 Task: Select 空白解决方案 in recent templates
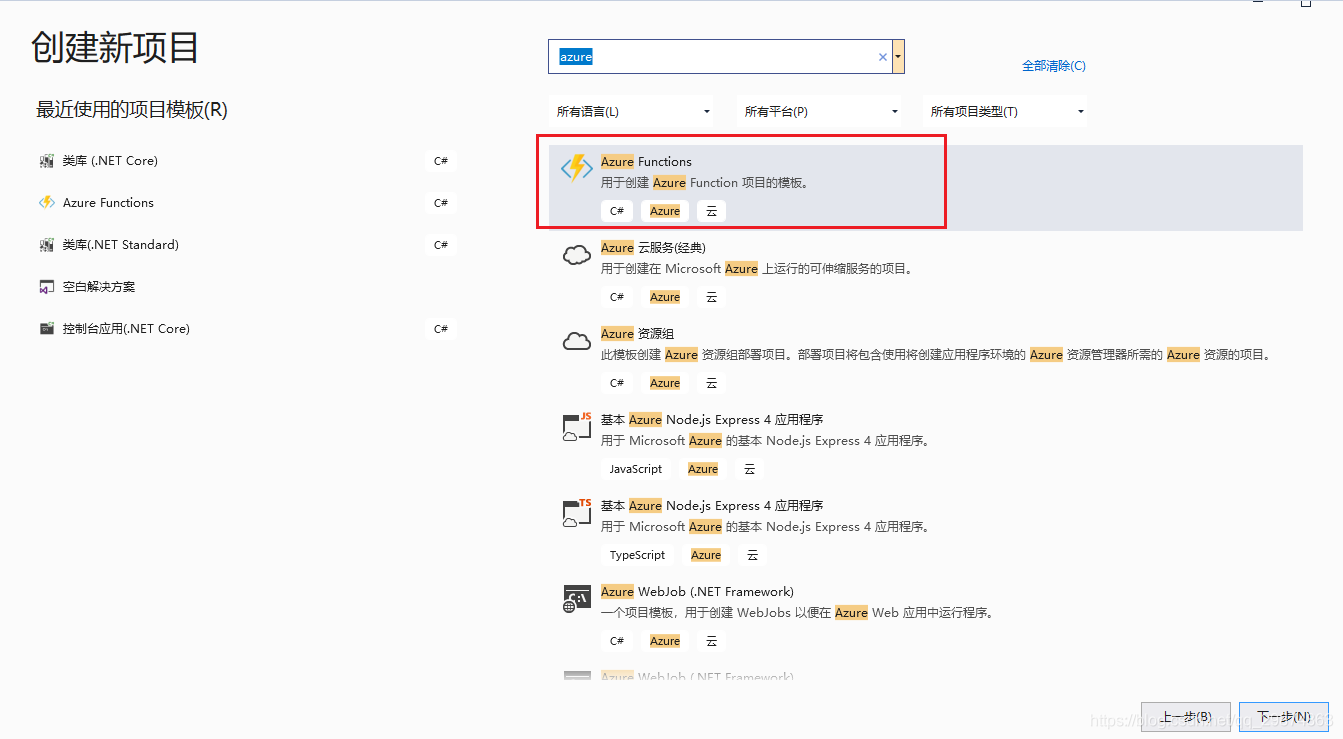pos(99,287)
